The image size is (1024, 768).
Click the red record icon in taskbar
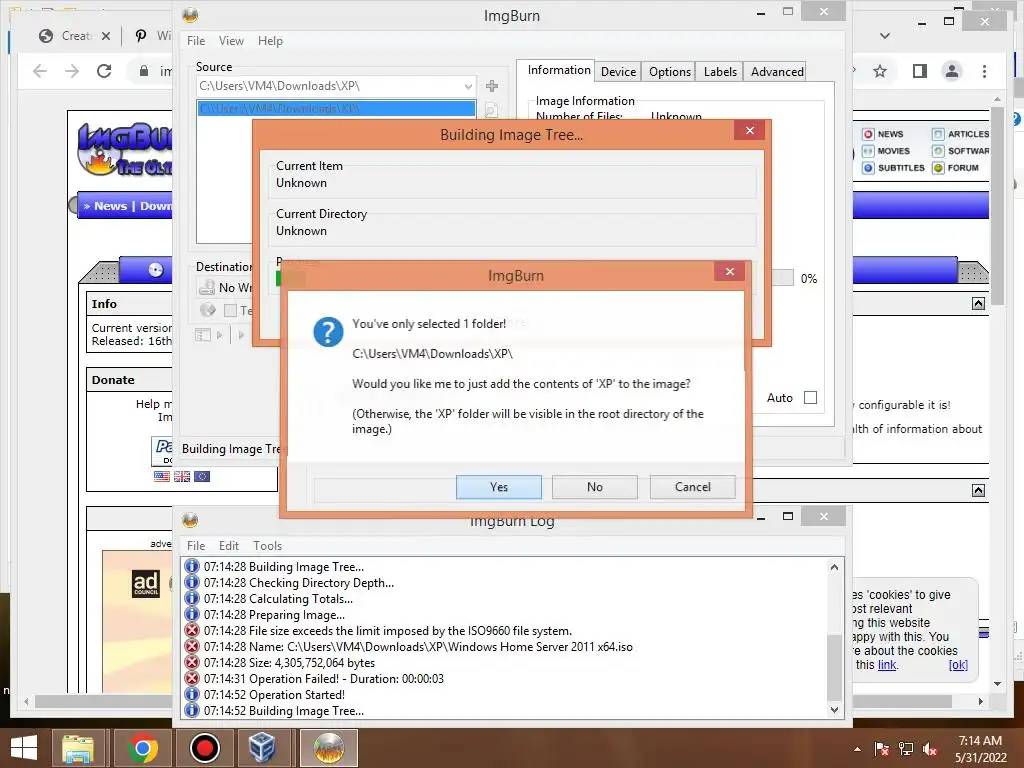pyautogui.click(x=204, y=748)
